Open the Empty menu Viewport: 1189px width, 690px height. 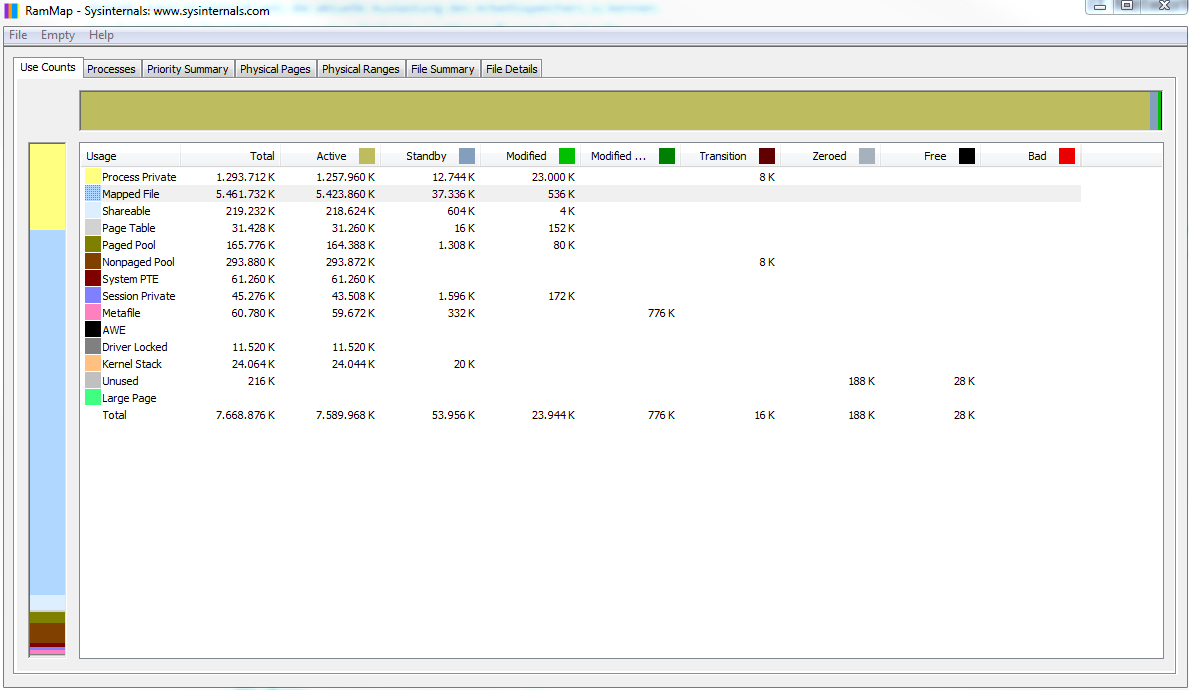point(58,35)
